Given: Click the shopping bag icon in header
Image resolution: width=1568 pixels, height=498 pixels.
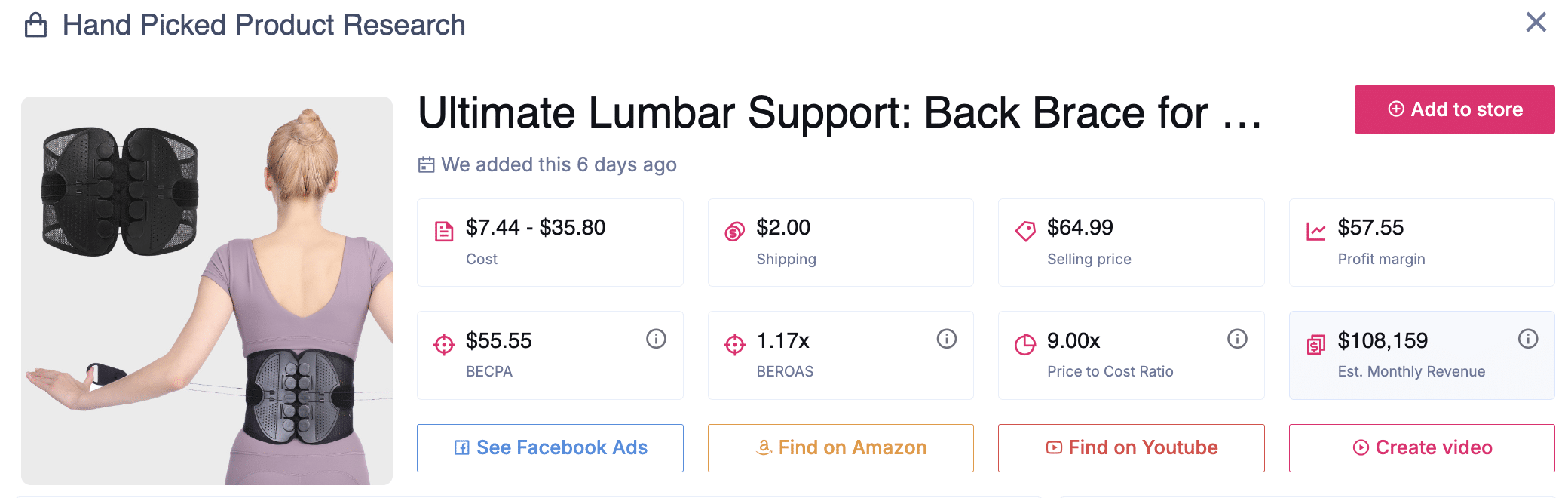Looking at the screenshot, I should (35, 26).
